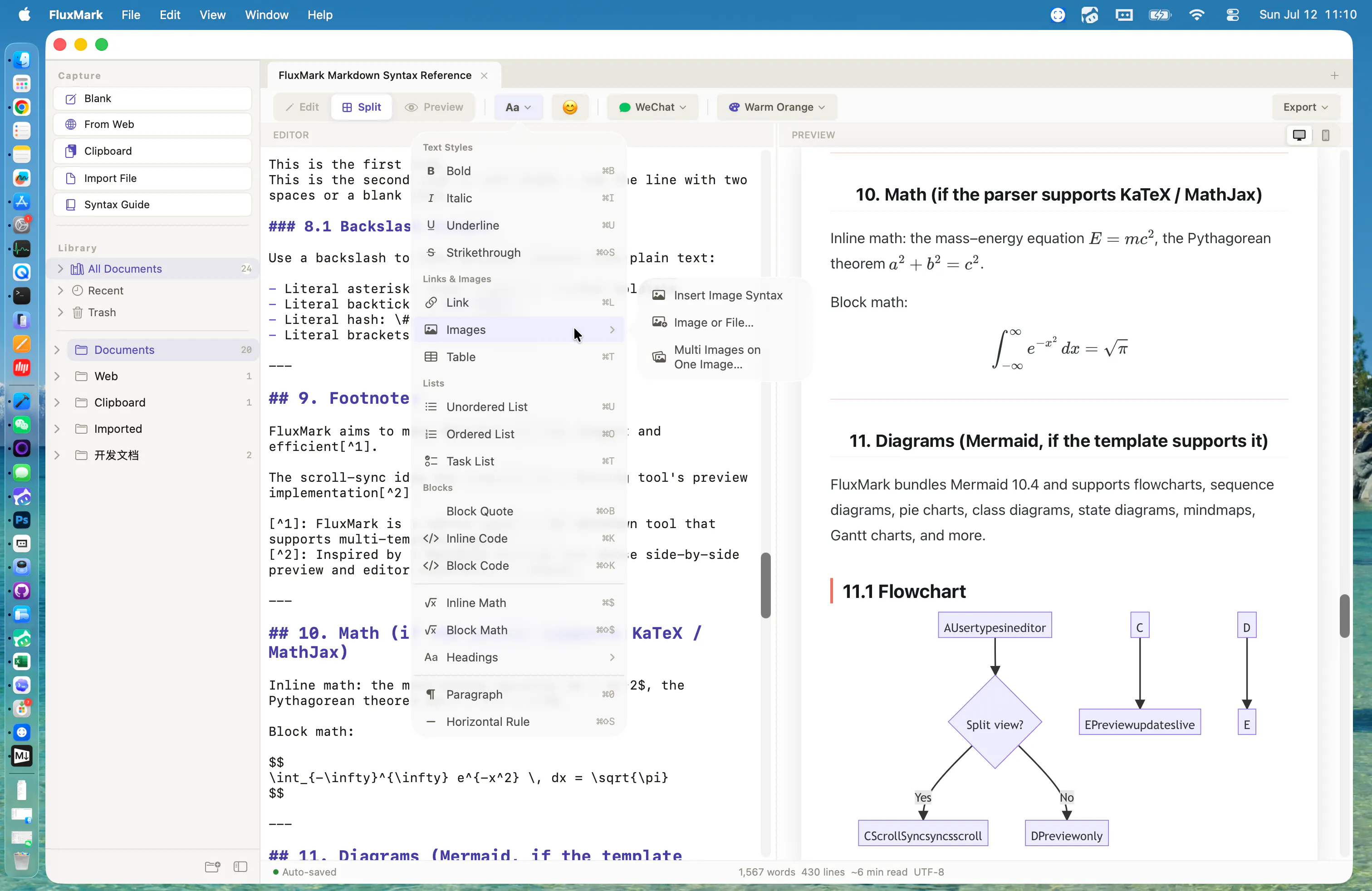The height and width of the screenshot is (891, 1372).
Task: Open the File menu
Action: coord(131,15)
